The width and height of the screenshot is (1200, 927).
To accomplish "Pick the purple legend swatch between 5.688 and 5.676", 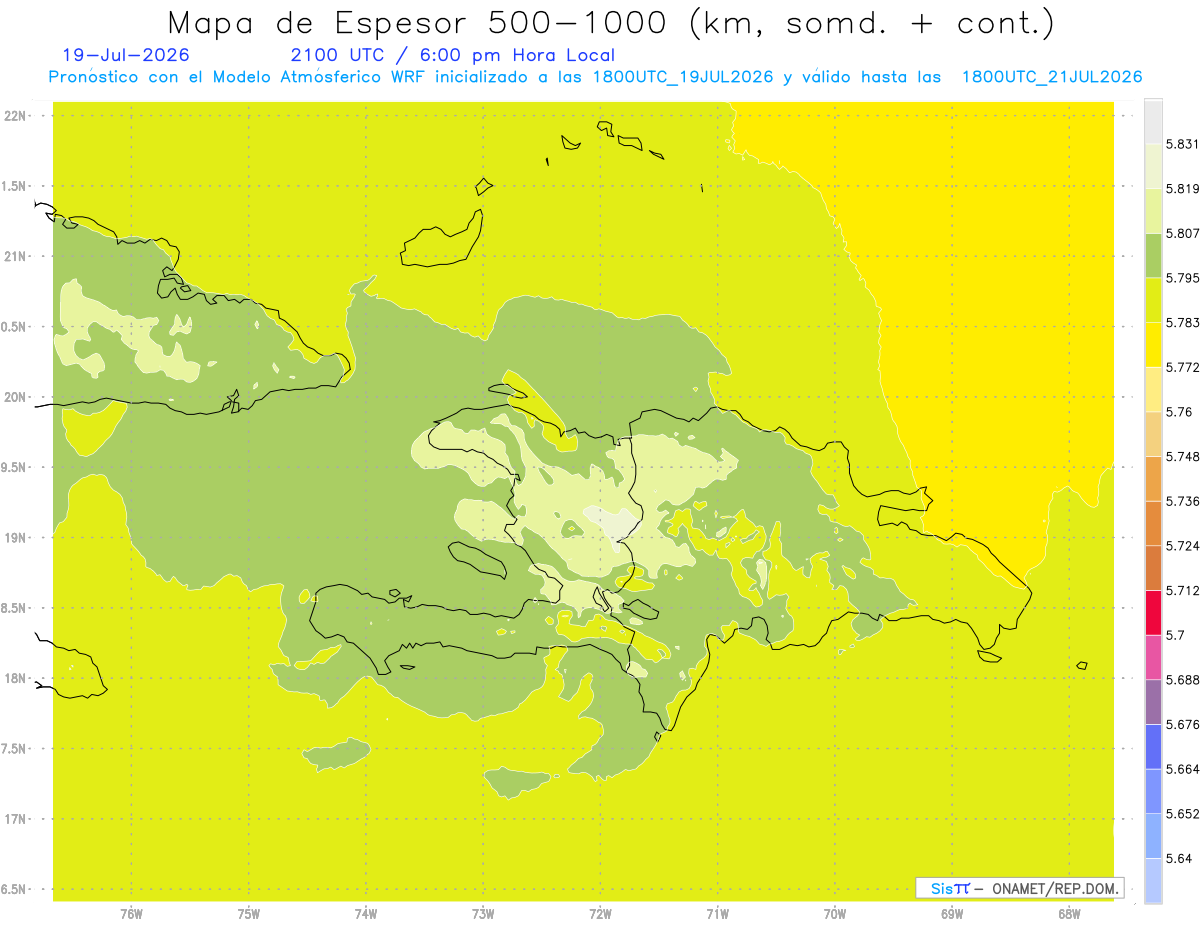I will (1153, 702).
